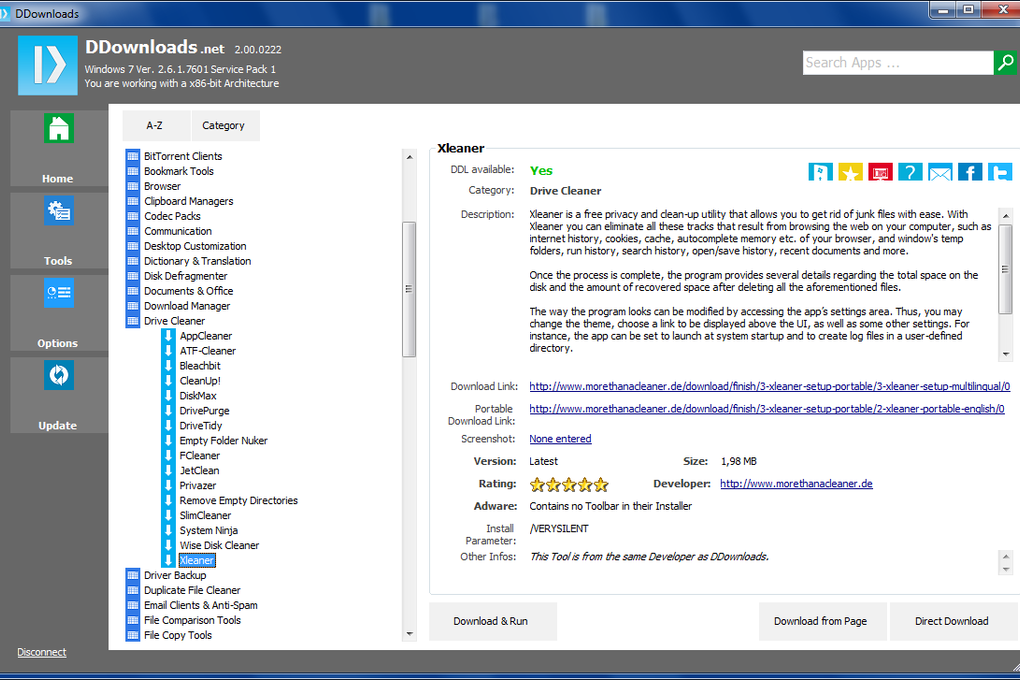Screen dimensions: 1020x680
Task: Click the description scrollbar down arrow
Action: click(1006, 354)
